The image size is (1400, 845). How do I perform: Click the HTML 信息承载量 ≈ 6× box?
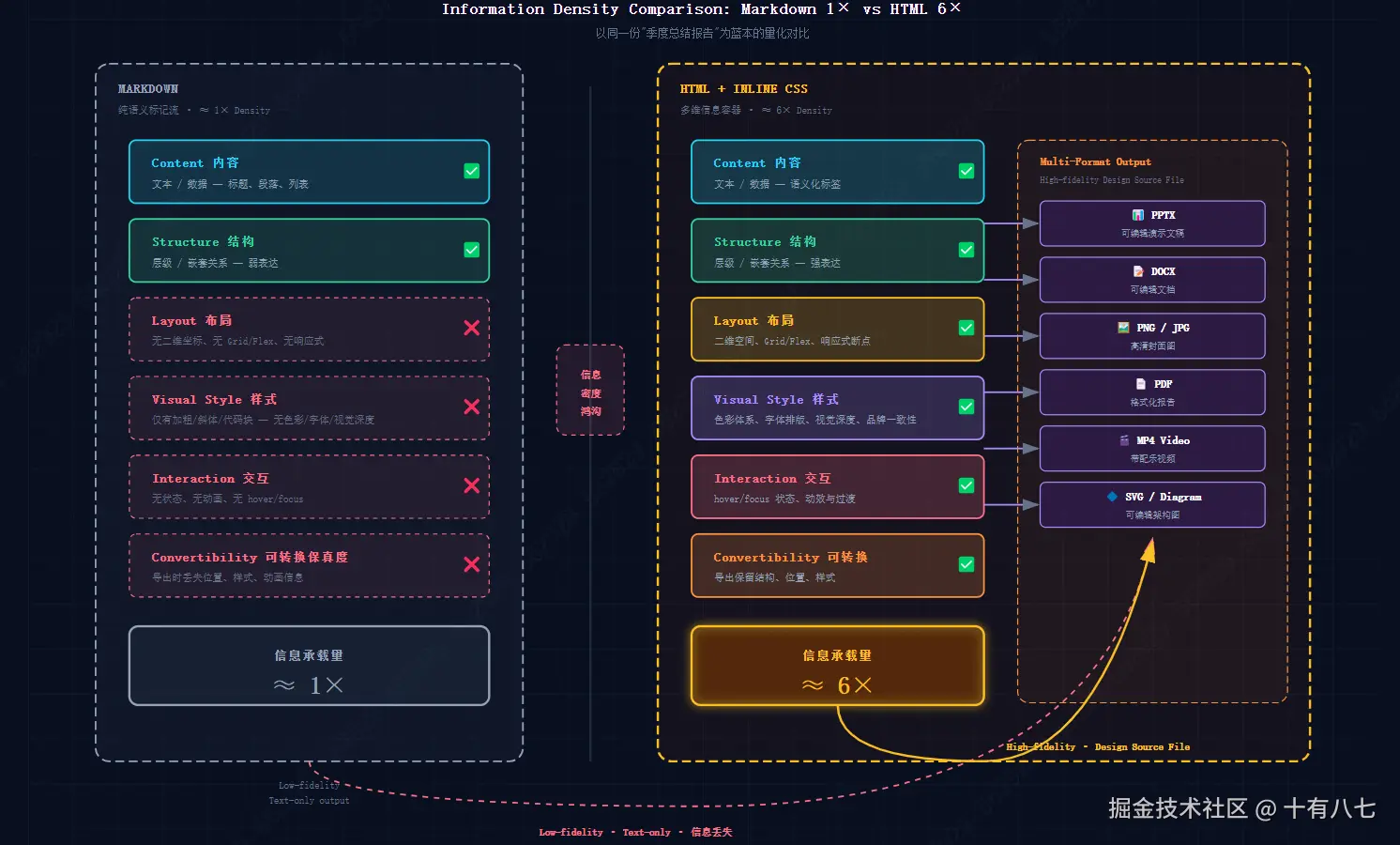[x=837, y=666]
